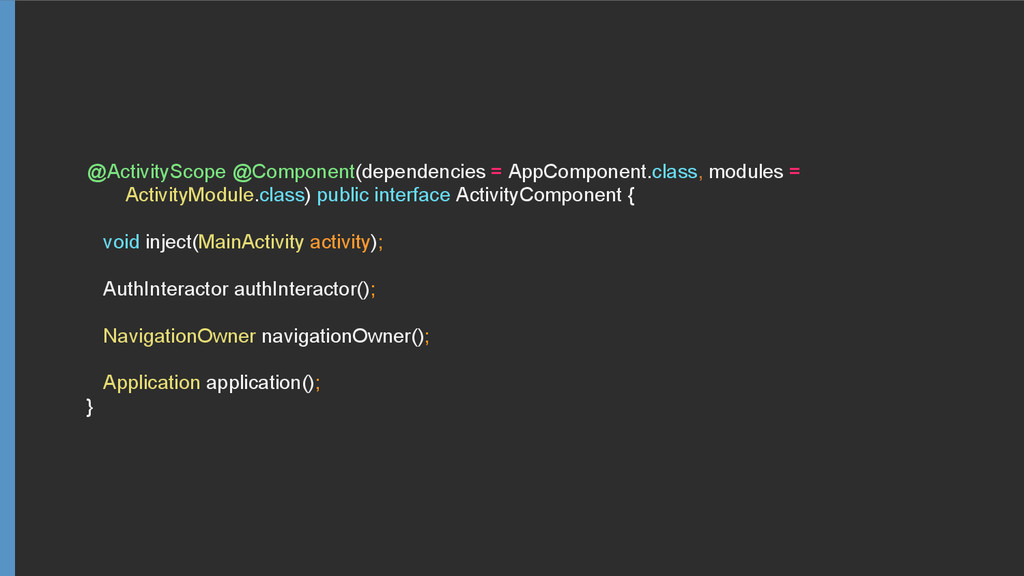This screenshot has width=1024, height=576.
Task: Select the ActivityModule class name
Action: point(188,195)
